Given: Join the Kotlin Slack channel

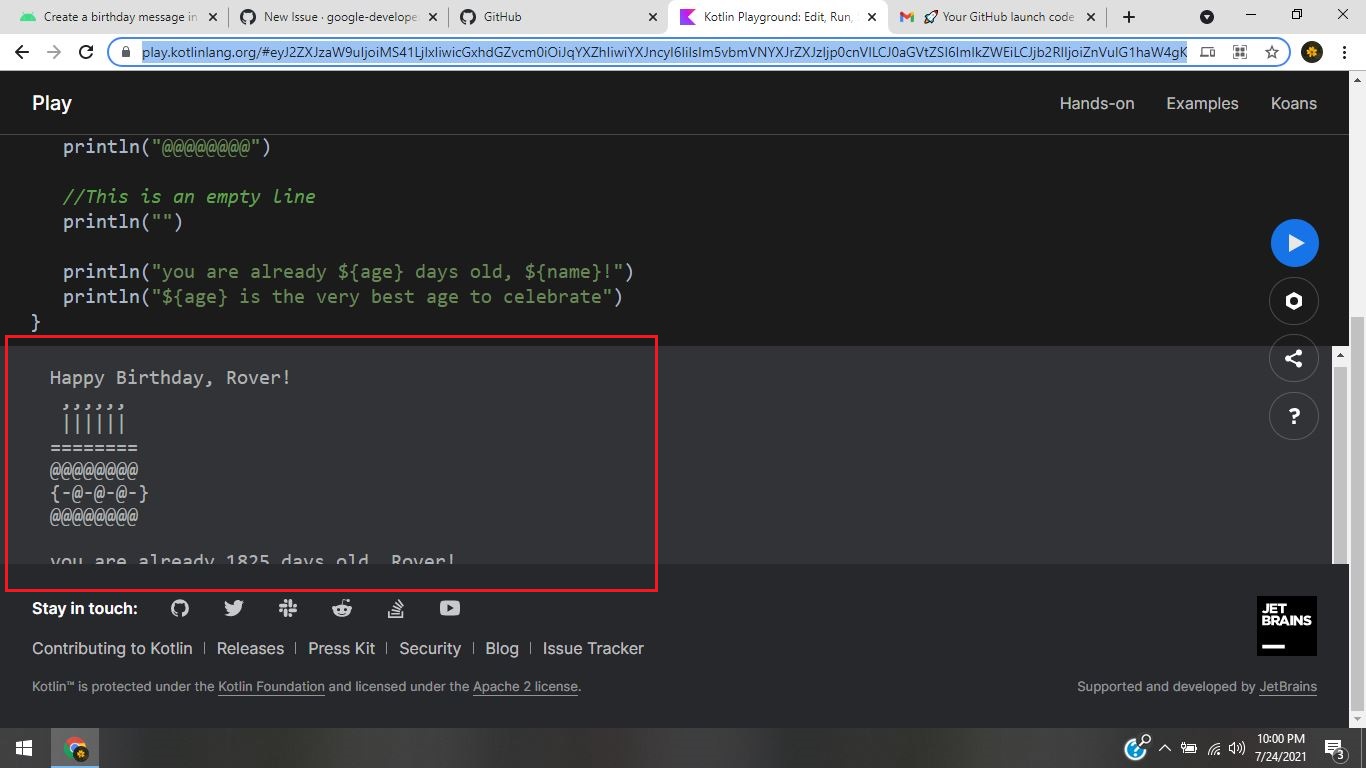Looking at the screenshot, I should tap(287, 608).
